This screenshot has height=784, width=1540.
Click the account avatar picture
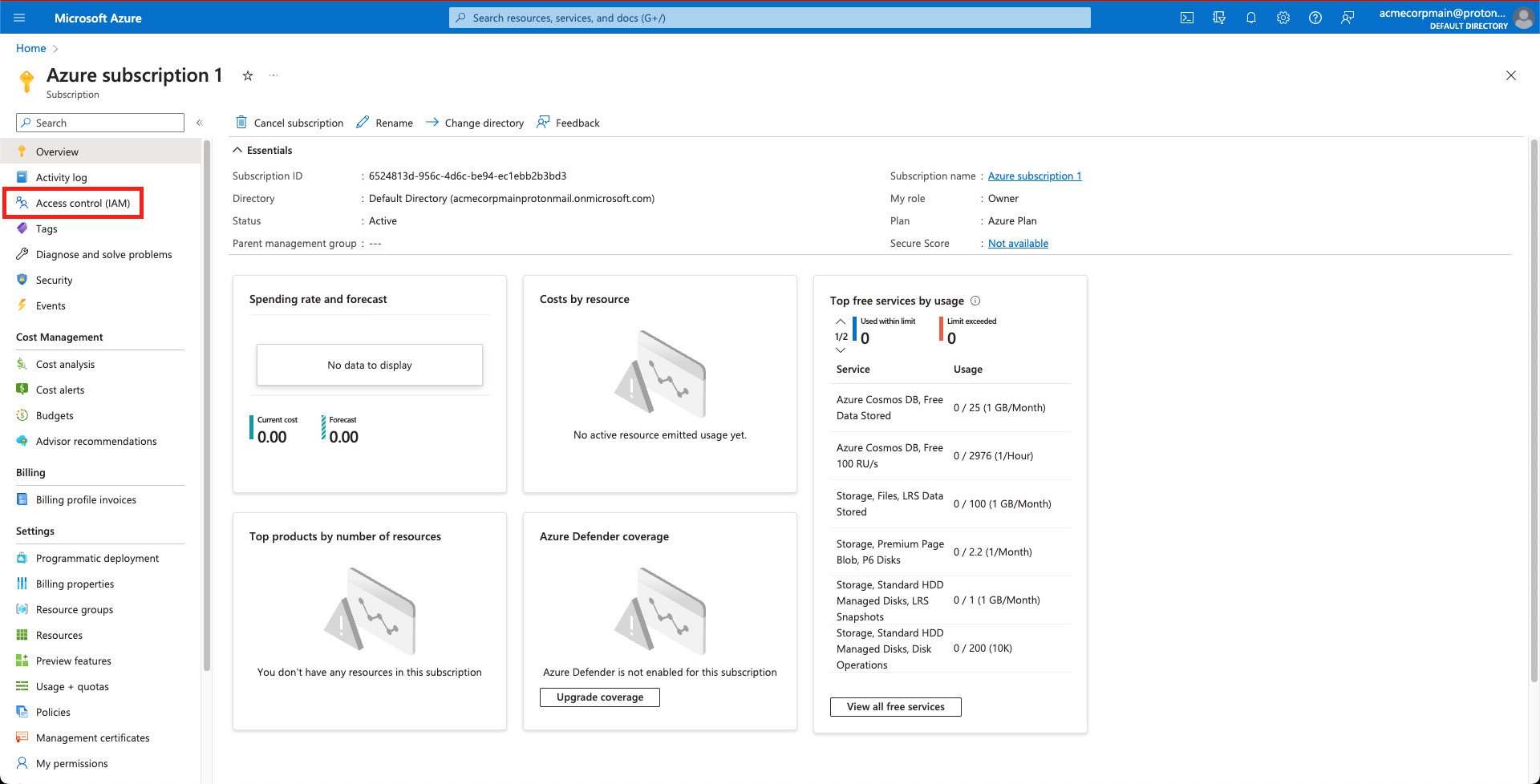1523,18
